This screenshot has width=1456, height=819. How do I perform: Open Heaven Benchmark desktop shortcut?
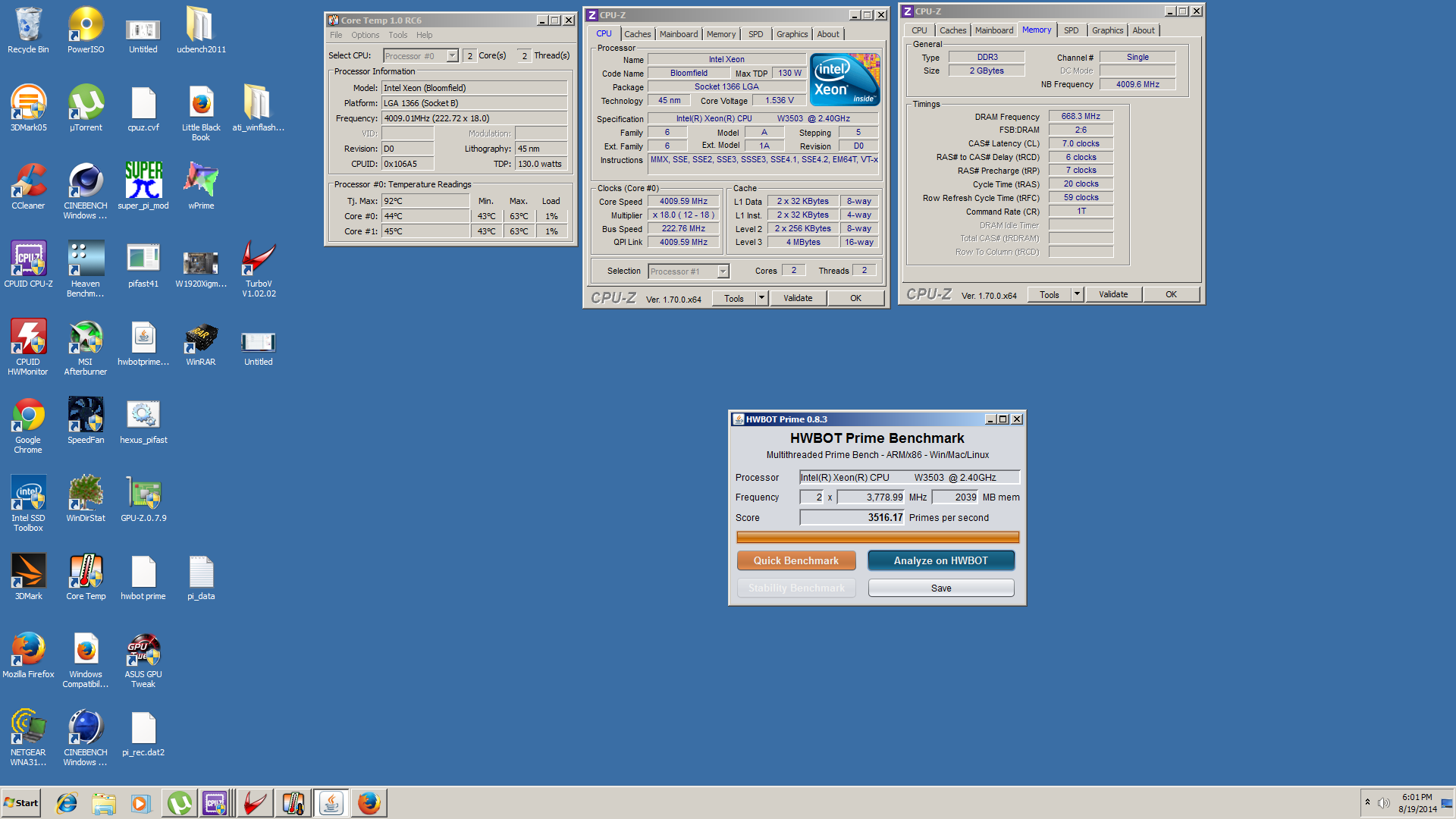(86, 269)
